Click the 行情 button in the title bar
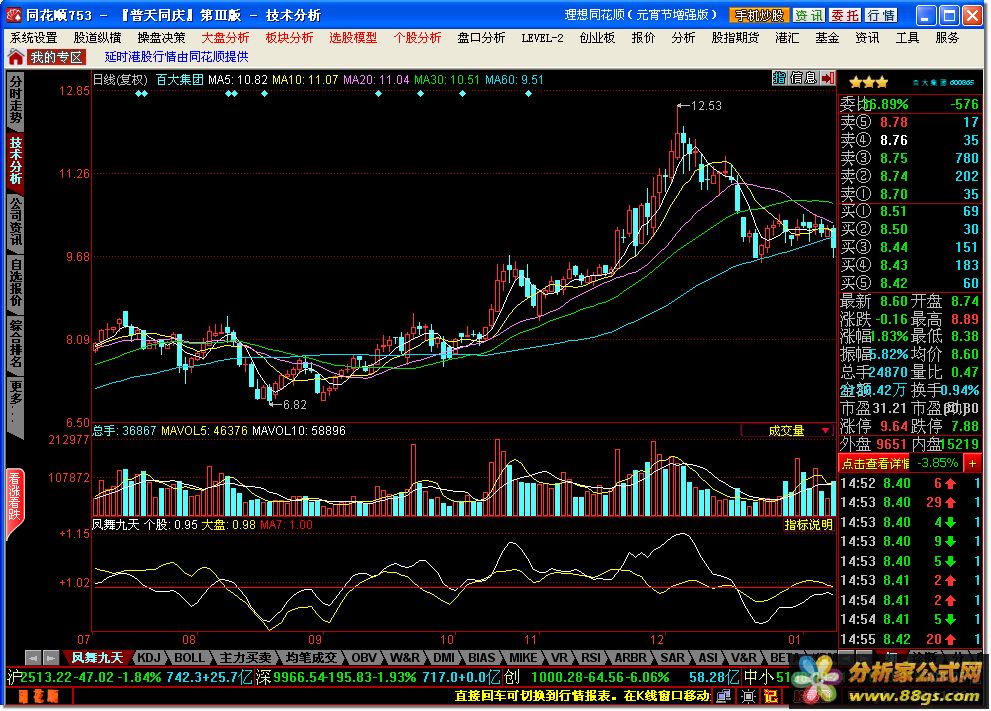991x711 pixels. [880, 15]
